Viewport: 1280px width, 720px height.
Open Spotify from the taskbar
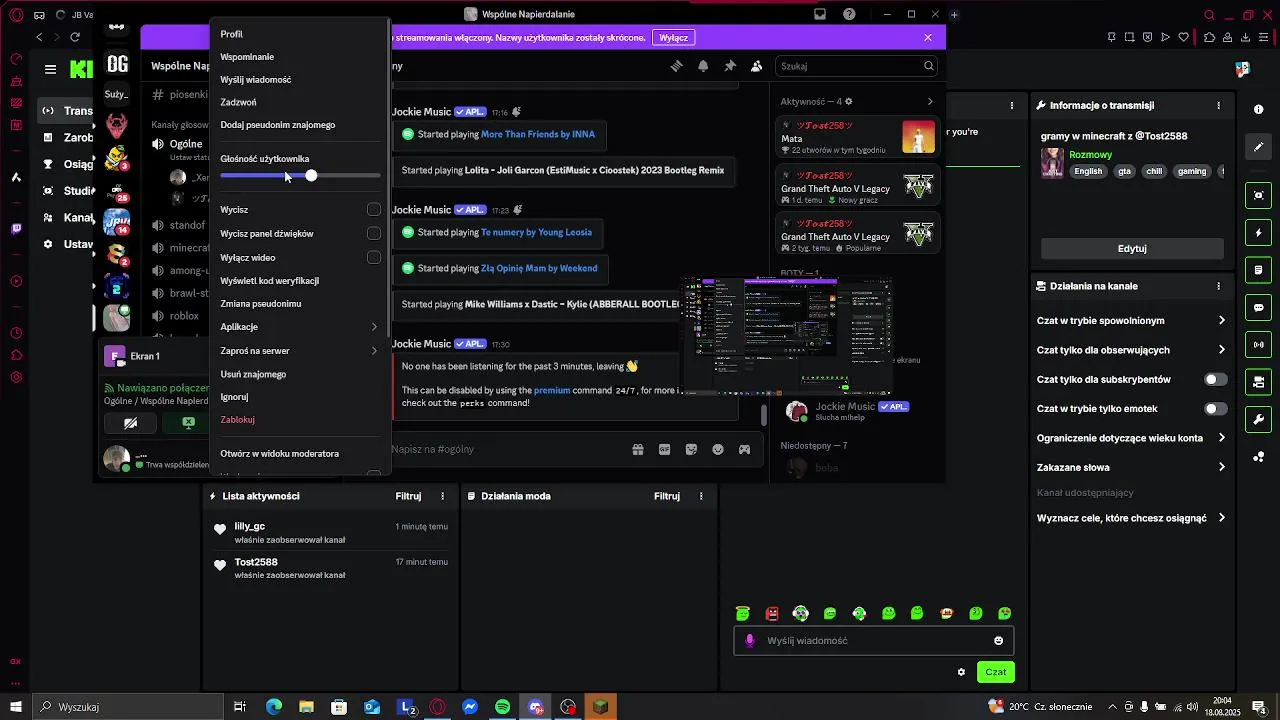click(502, 707)
